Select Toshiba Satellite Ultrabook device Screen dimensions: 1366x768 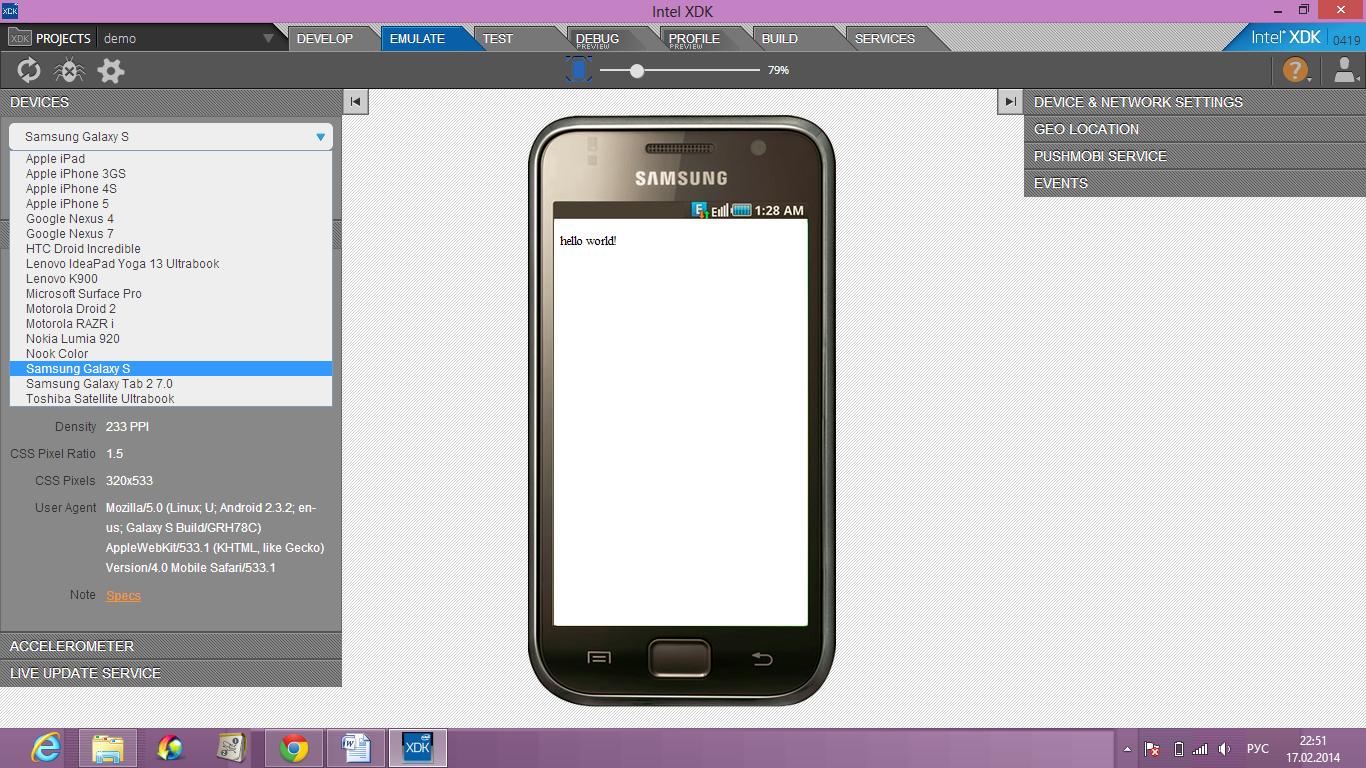171,399
